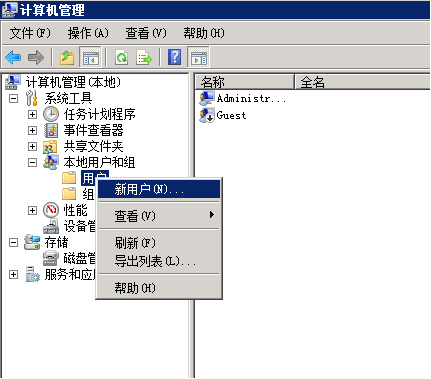Viewport: 431px width, 379px height.
Task: Collapse the 本地用户和组 node
Action: pos(32,162)
